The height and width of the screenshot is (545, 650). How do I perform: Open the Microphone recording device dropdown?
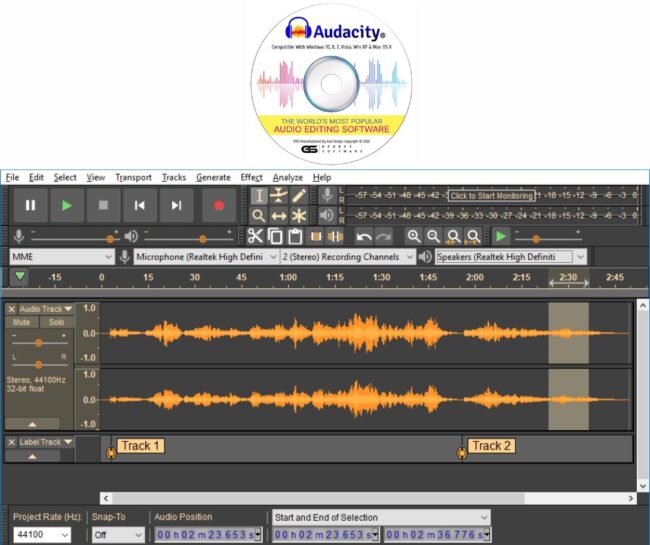(x=206, y=257)
